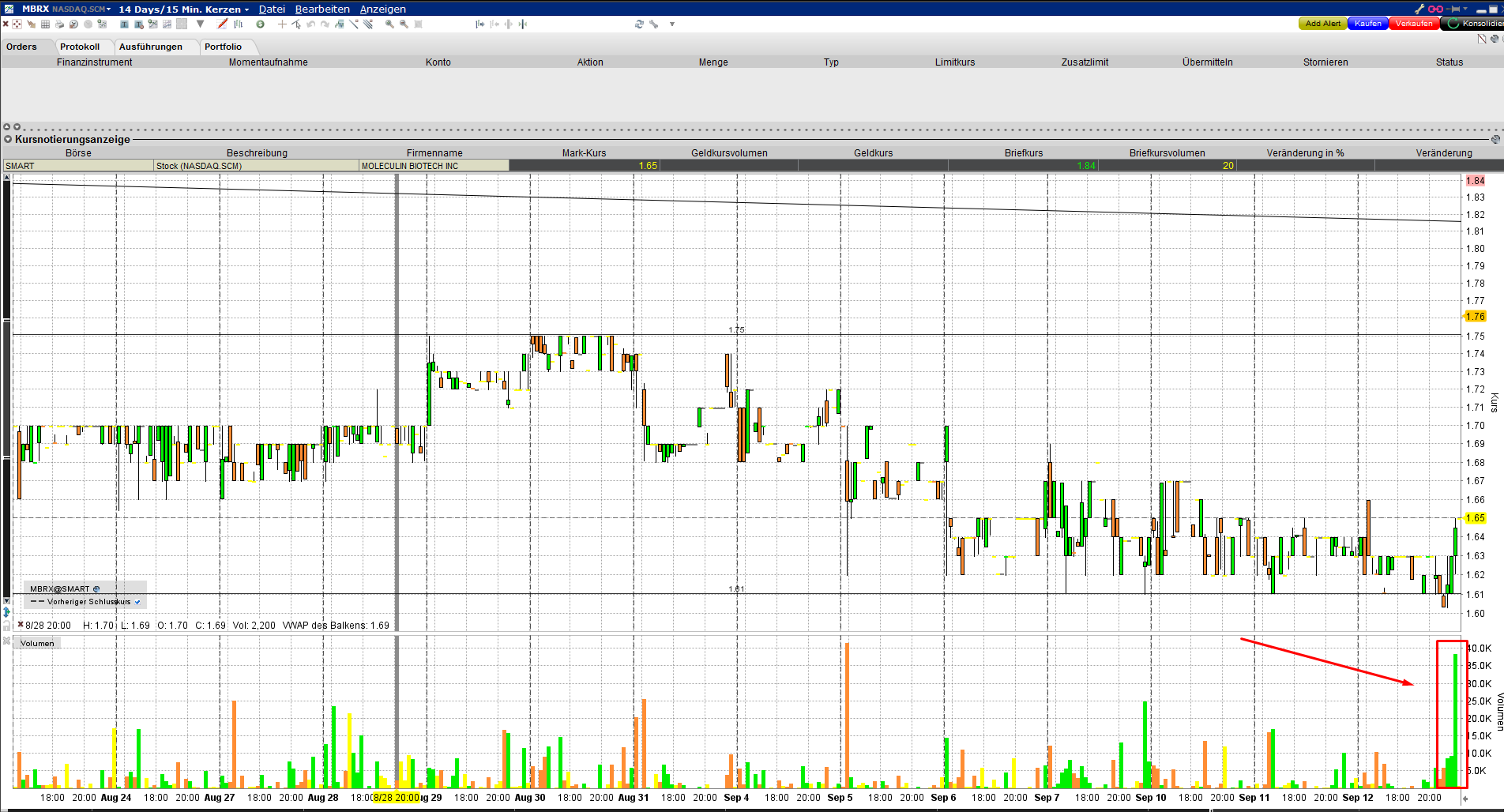
Task: Click the Briefkurs value 1.84 cell
Action: [1024, 165]
